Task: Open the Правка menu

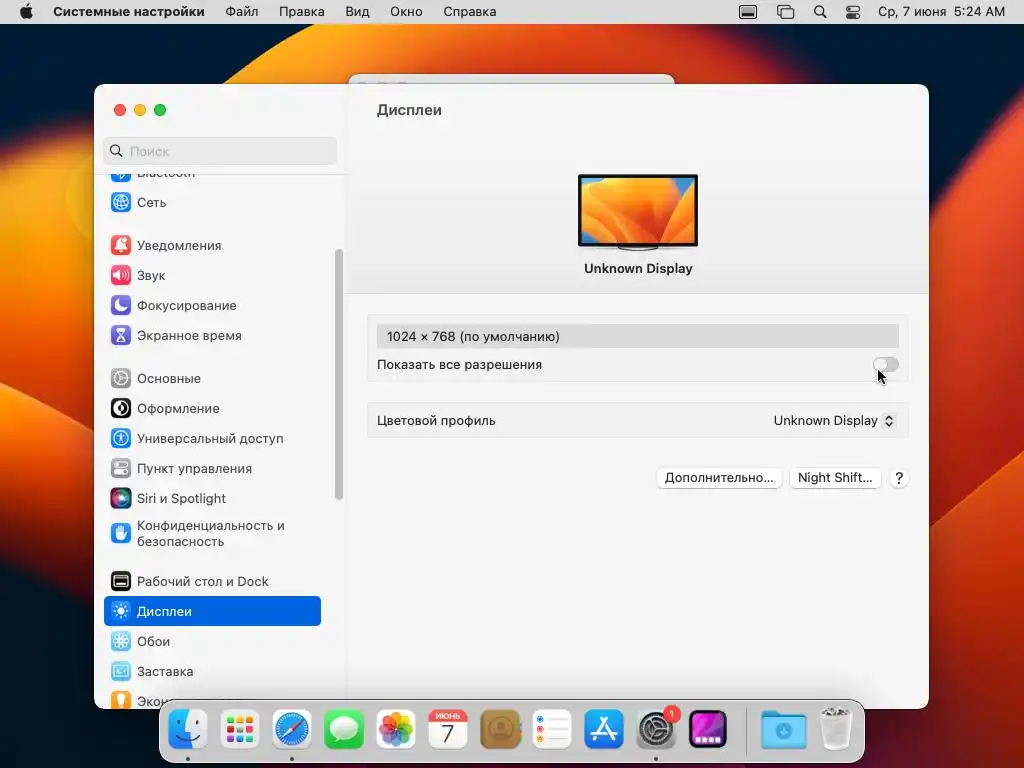Action: [302, 12]
